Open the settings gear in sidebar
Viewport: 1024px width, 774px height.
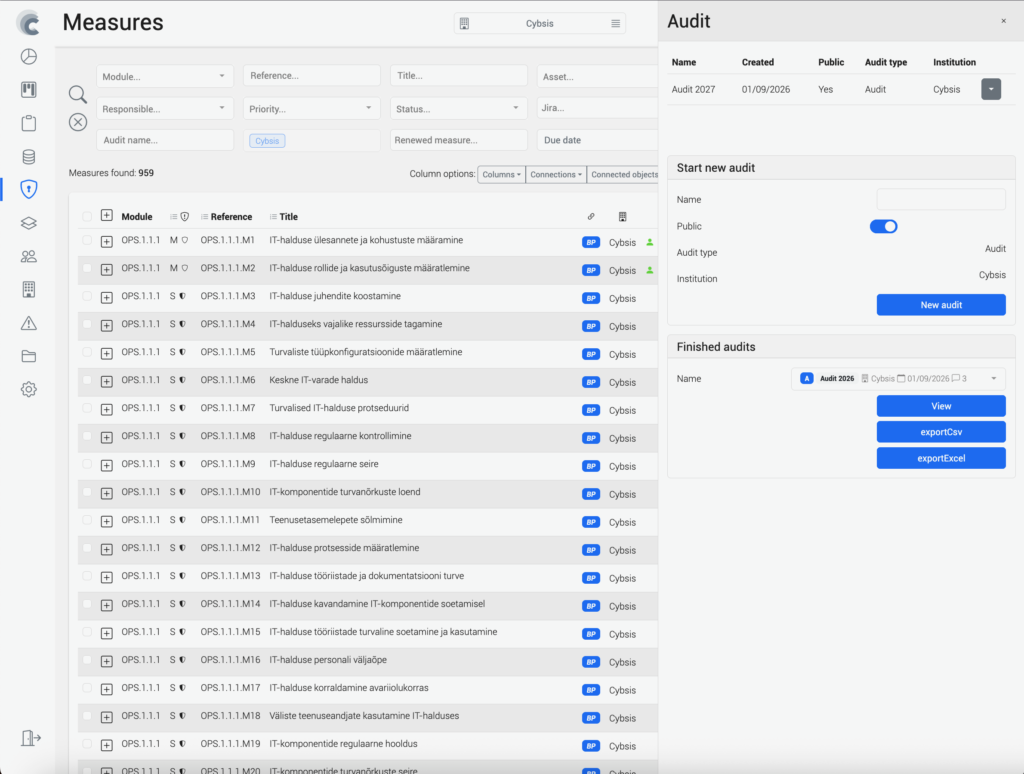[29, 389]
